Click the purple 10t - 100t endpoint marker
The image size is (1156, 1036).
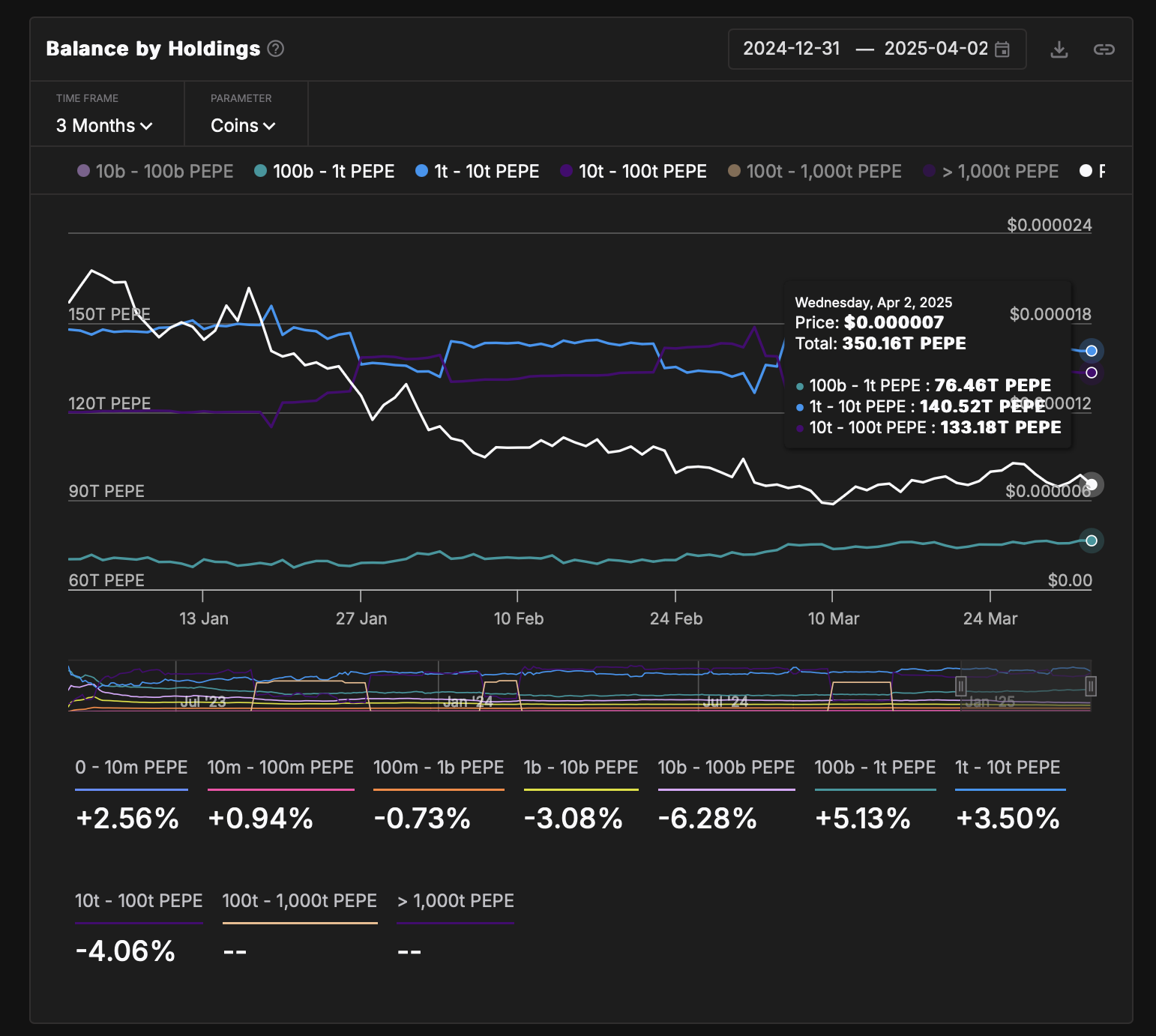click(x=1092, y=373)
